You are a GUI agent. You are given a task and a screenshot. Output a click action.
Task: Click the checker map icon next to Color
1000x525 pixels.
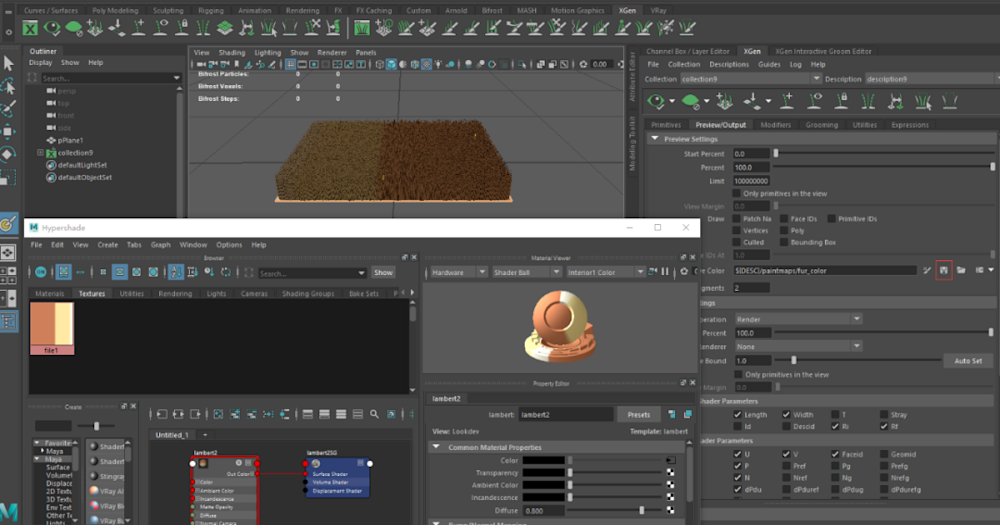pos(670,460)
